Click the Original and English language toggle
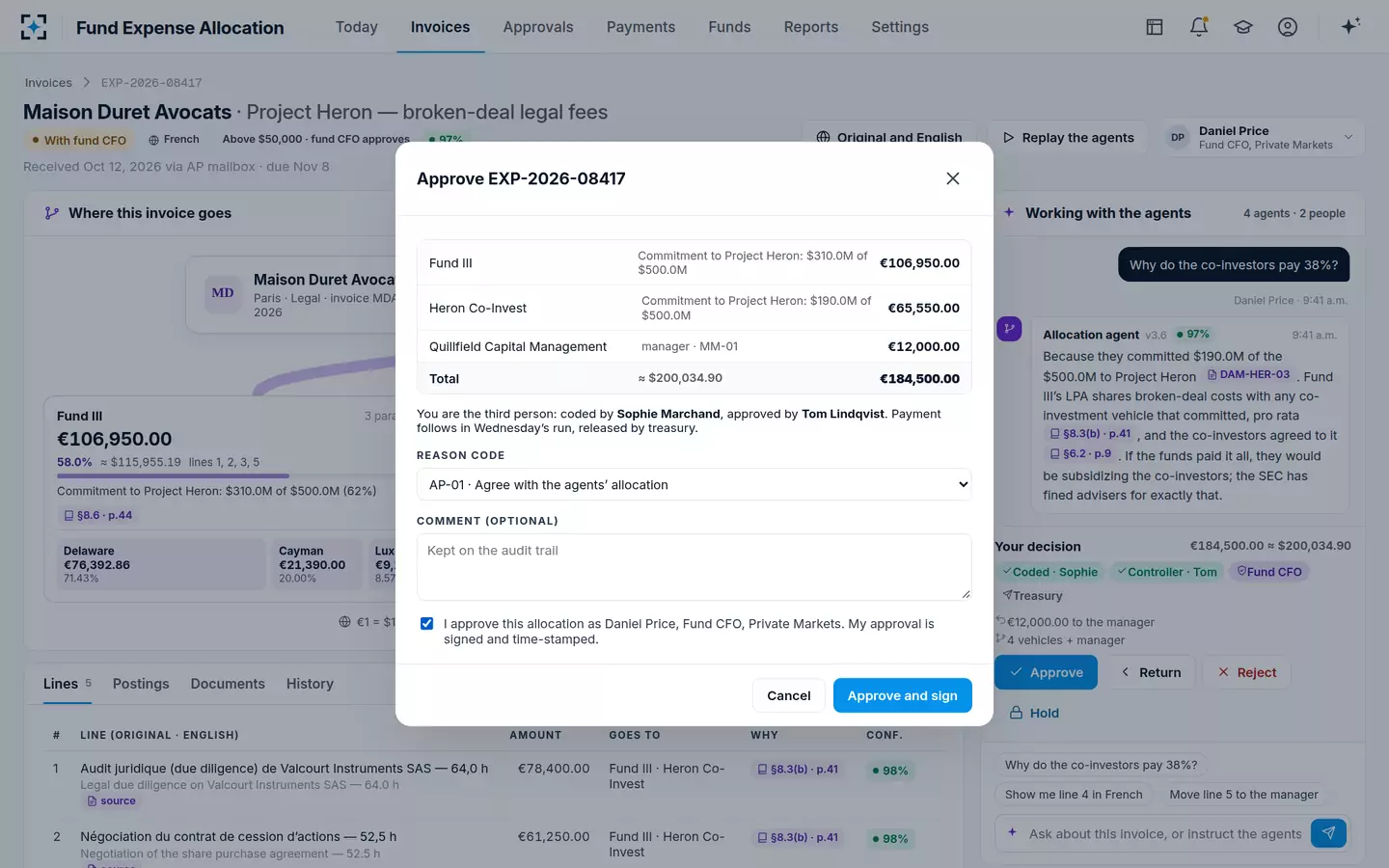The image size is (1389, 868). tap(889, 138)
